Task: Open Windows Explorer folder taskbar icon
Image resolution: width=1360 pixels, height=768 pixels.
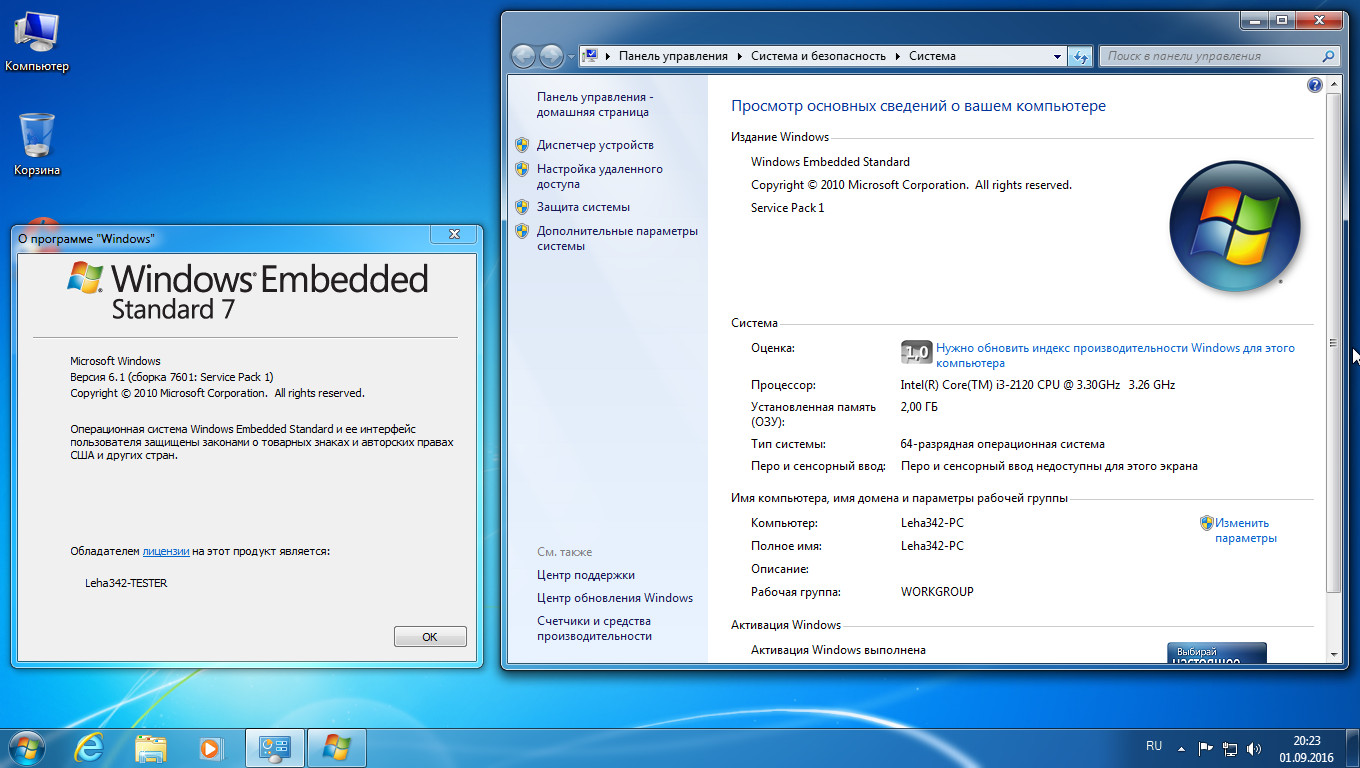Action: click(x=150, y=747)
